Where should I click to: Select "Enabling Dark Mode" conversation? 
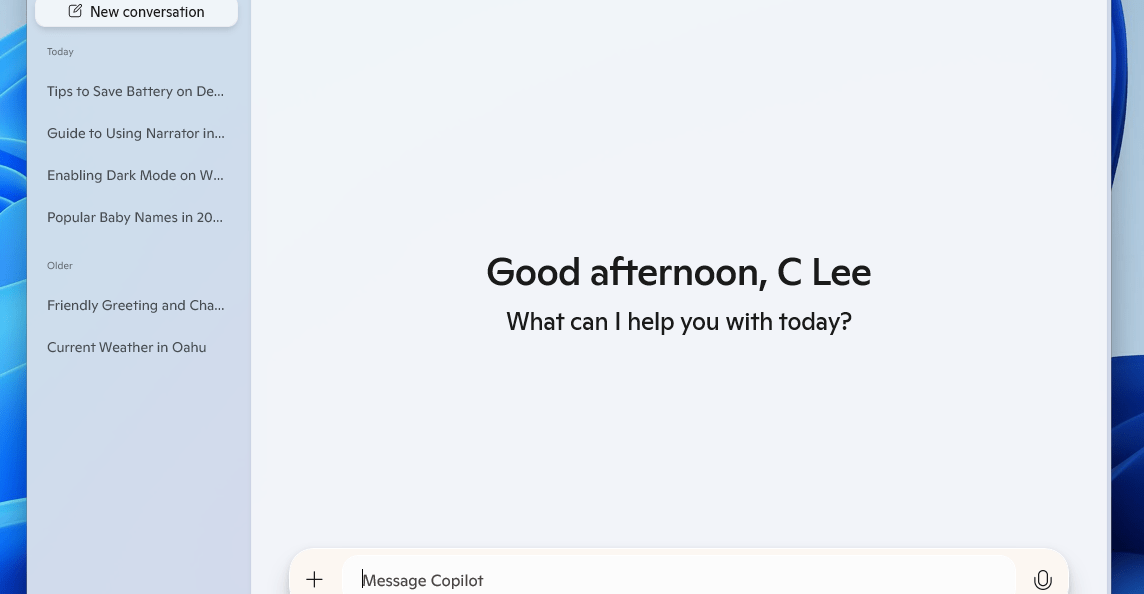136,175
